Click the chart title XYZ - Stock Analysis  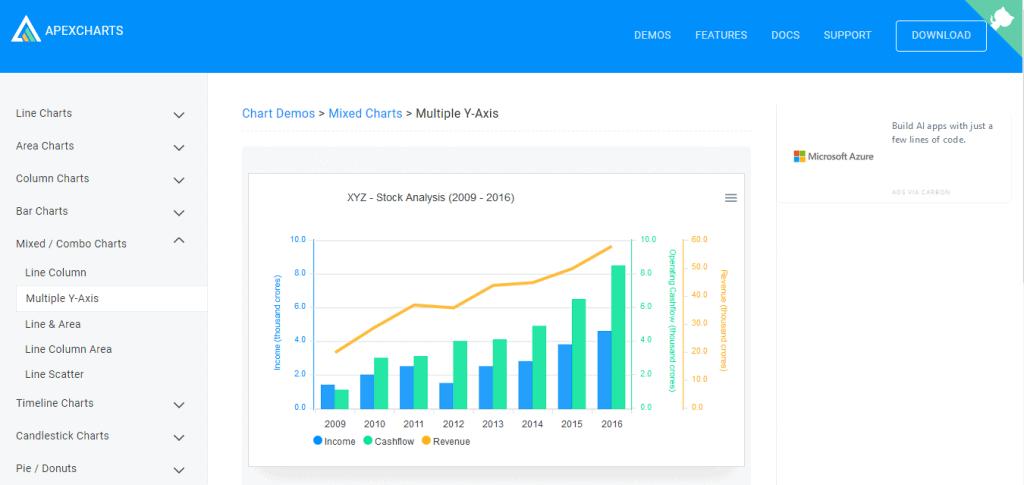431,198
